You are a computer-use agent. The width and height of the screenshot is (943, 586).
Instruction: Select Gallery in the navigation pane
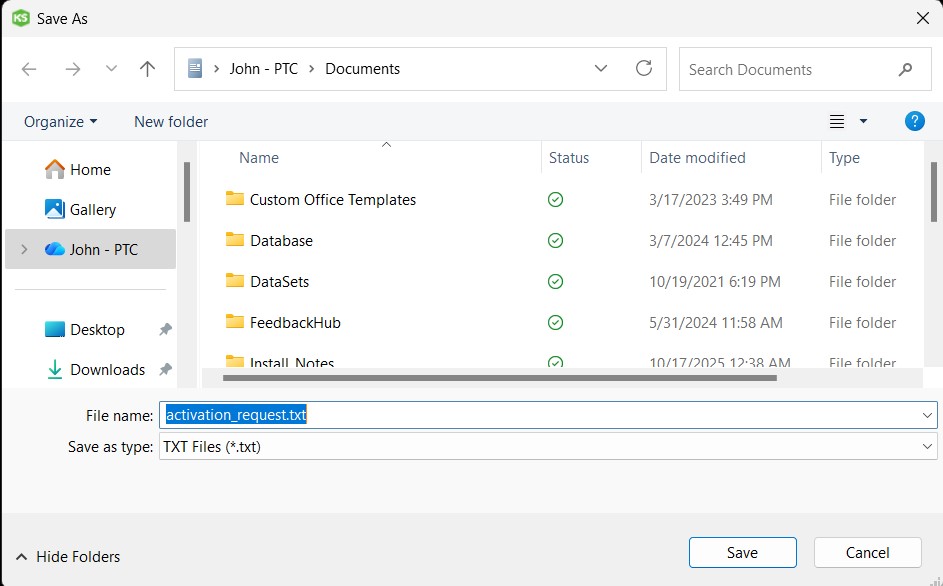92,209
